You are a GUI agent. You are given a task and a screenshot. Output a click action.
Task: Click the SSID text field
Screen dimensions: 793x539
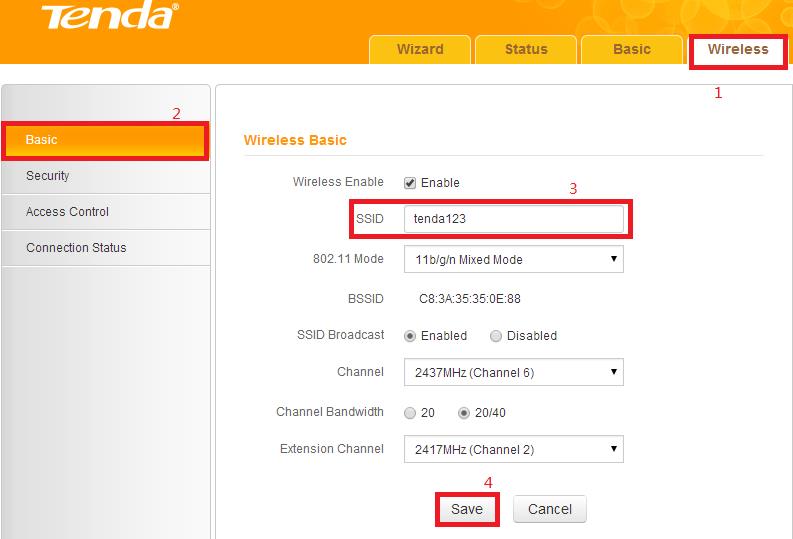[x=513, y=219]
